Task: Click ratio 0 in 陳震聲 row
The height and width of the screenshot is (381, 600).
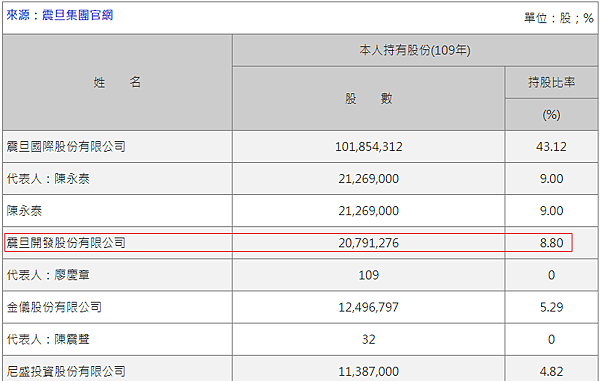Action: 551,339
